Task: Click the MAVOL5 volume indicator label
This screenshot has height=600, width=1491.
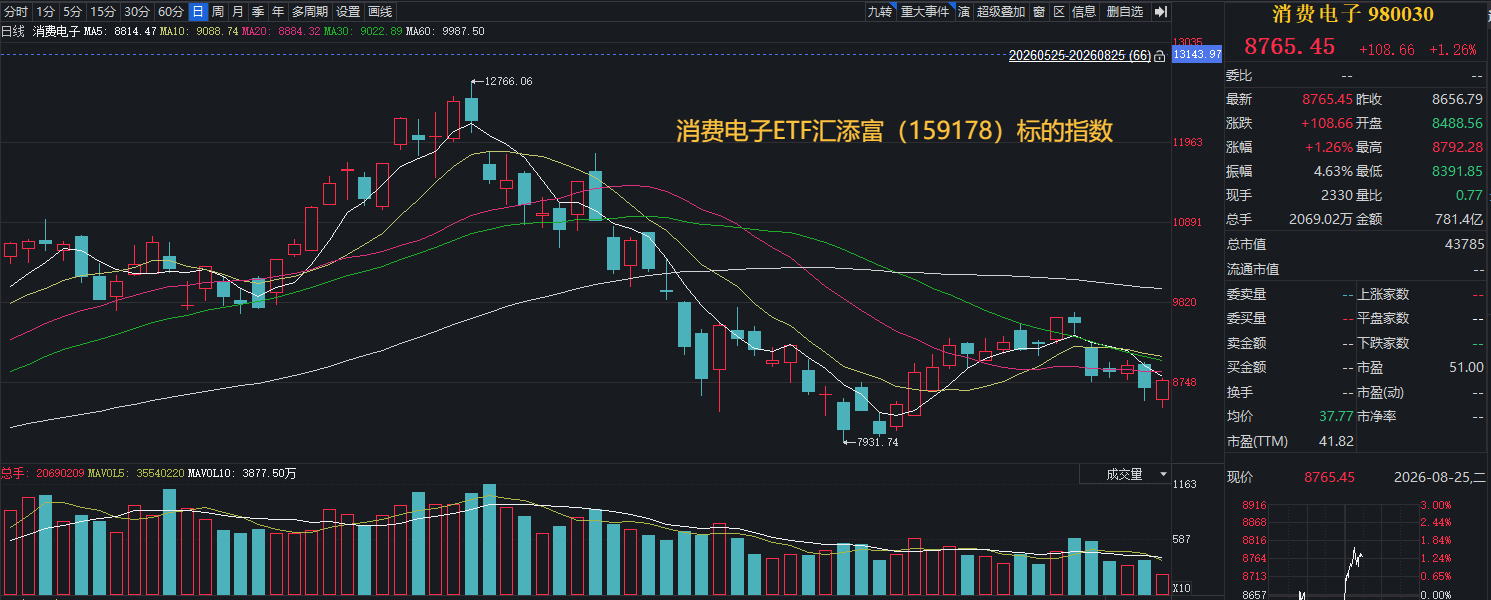Action: [x=135, y=473]
